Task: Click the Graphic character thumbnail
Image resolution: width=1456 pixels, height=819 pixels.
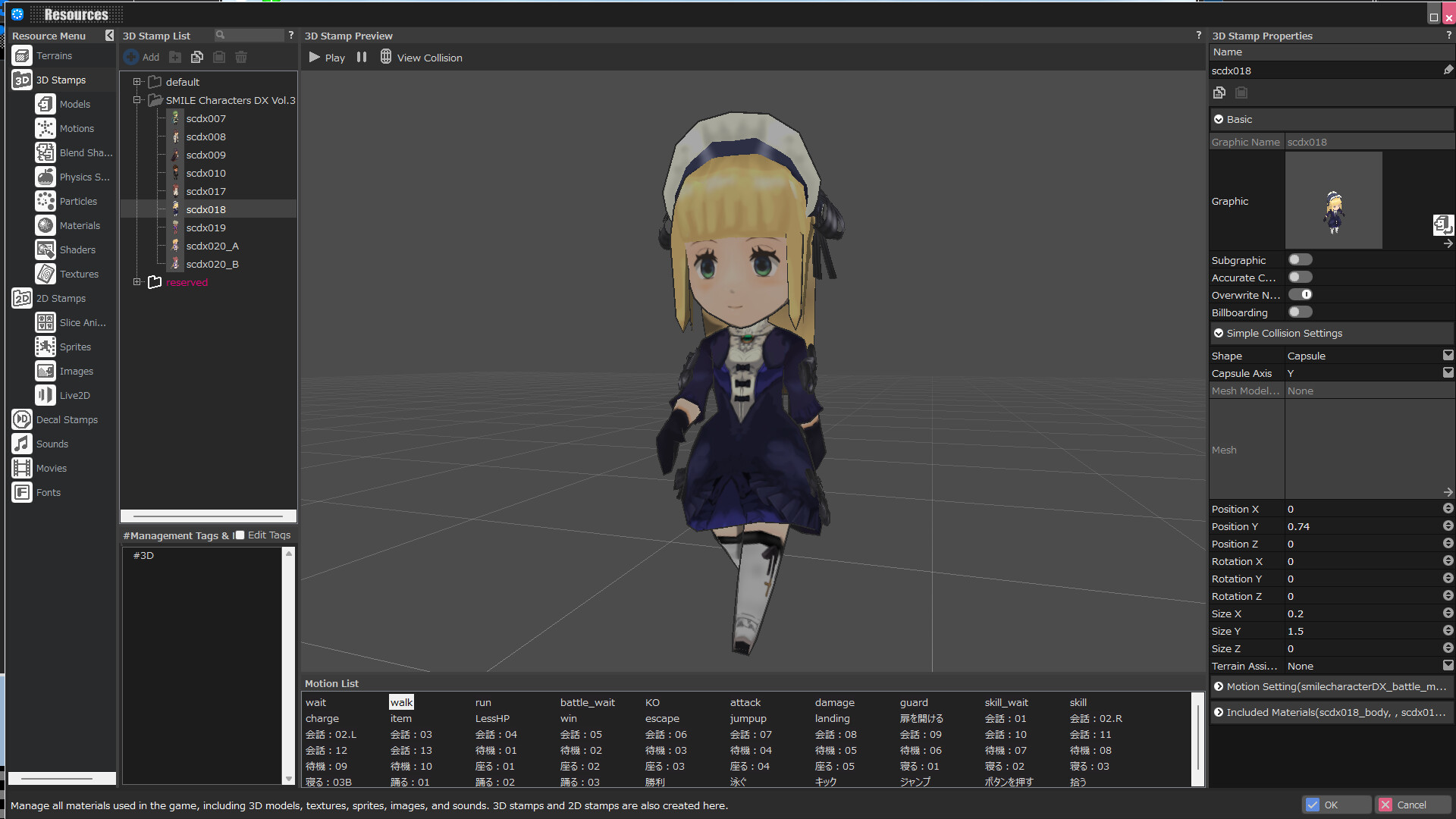Action: pyautogui.click(x=1333, y=200)
